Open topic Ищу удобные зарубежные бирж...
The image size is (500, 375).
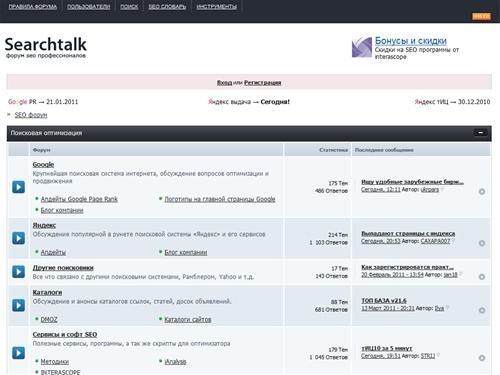412,182
